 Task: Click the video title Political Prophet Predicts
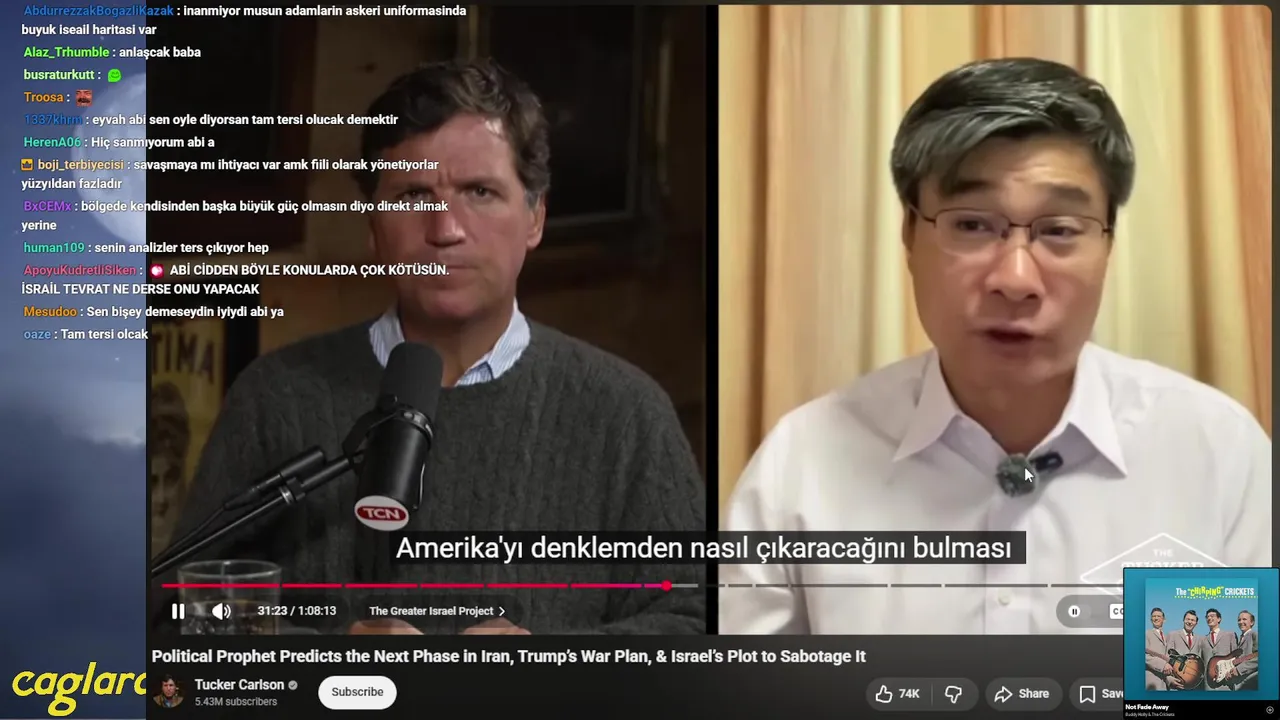508,656
